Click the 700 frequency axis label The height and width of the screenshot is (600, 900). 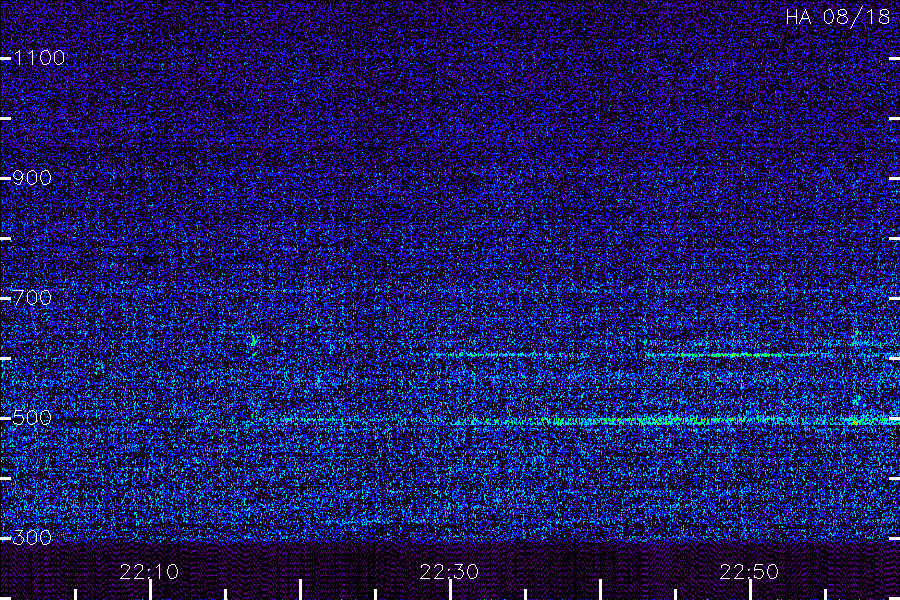pos(32,297)
